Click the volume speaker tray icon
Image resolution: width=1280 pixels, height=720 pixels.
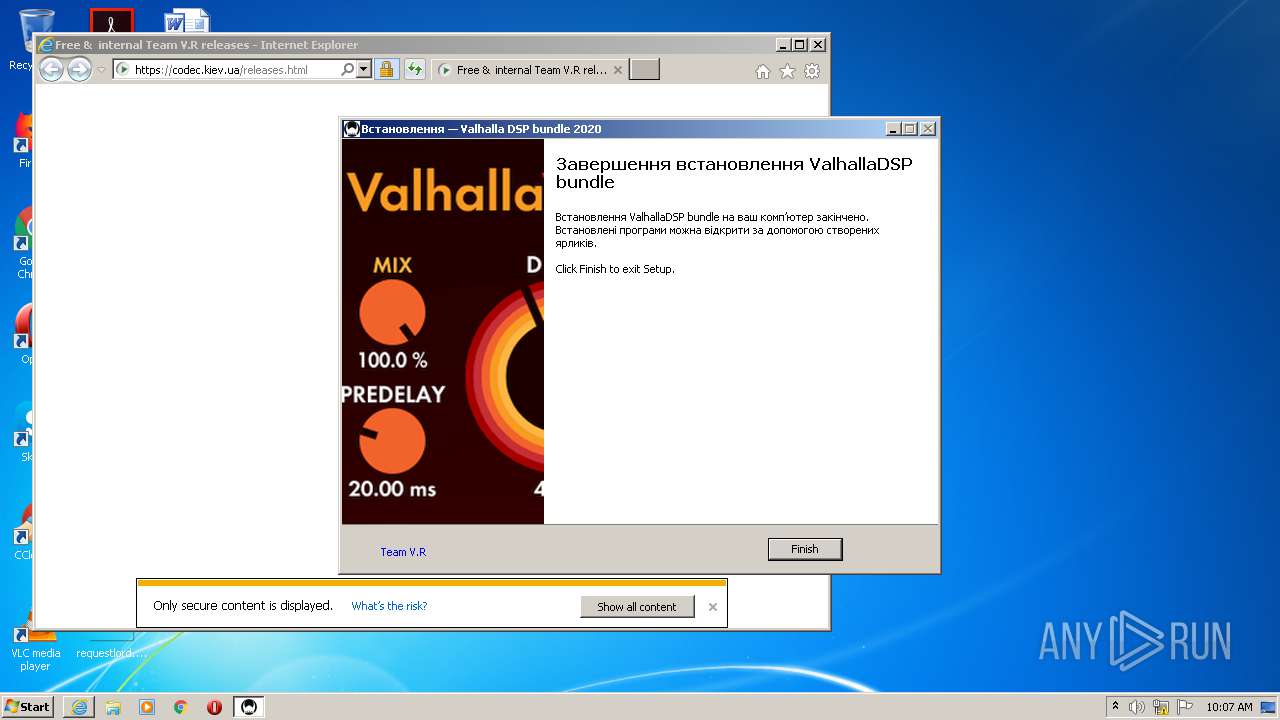tap(1137, 707)
